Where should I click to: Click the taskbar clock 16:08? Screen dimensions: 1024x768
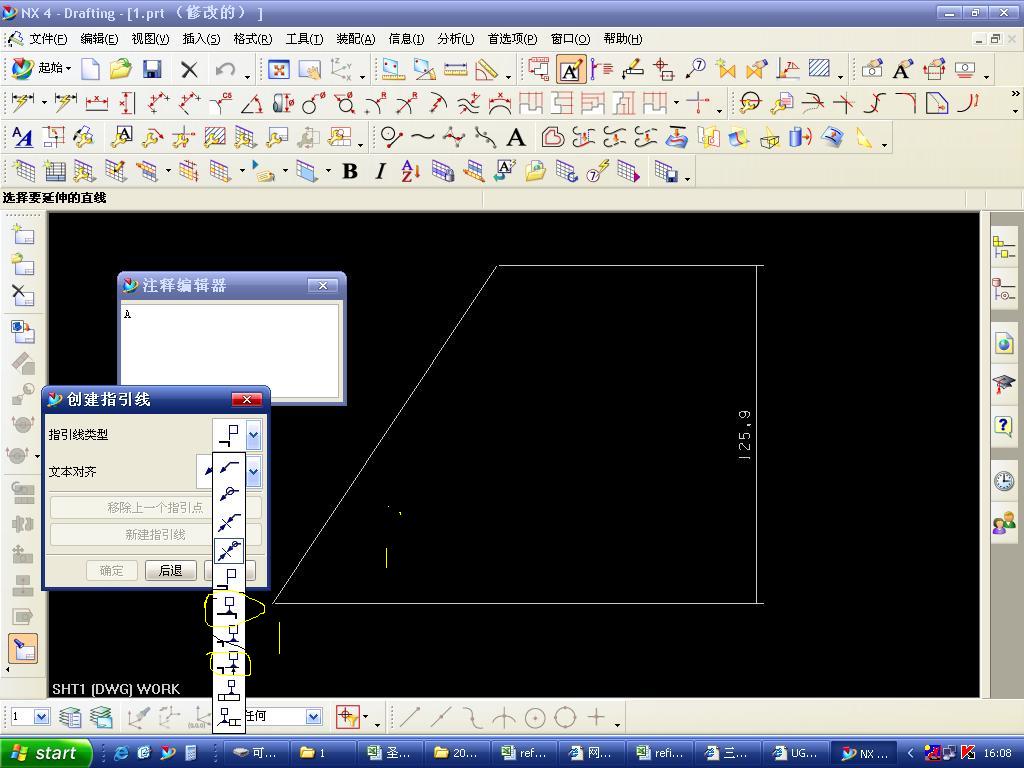point(997,753)
